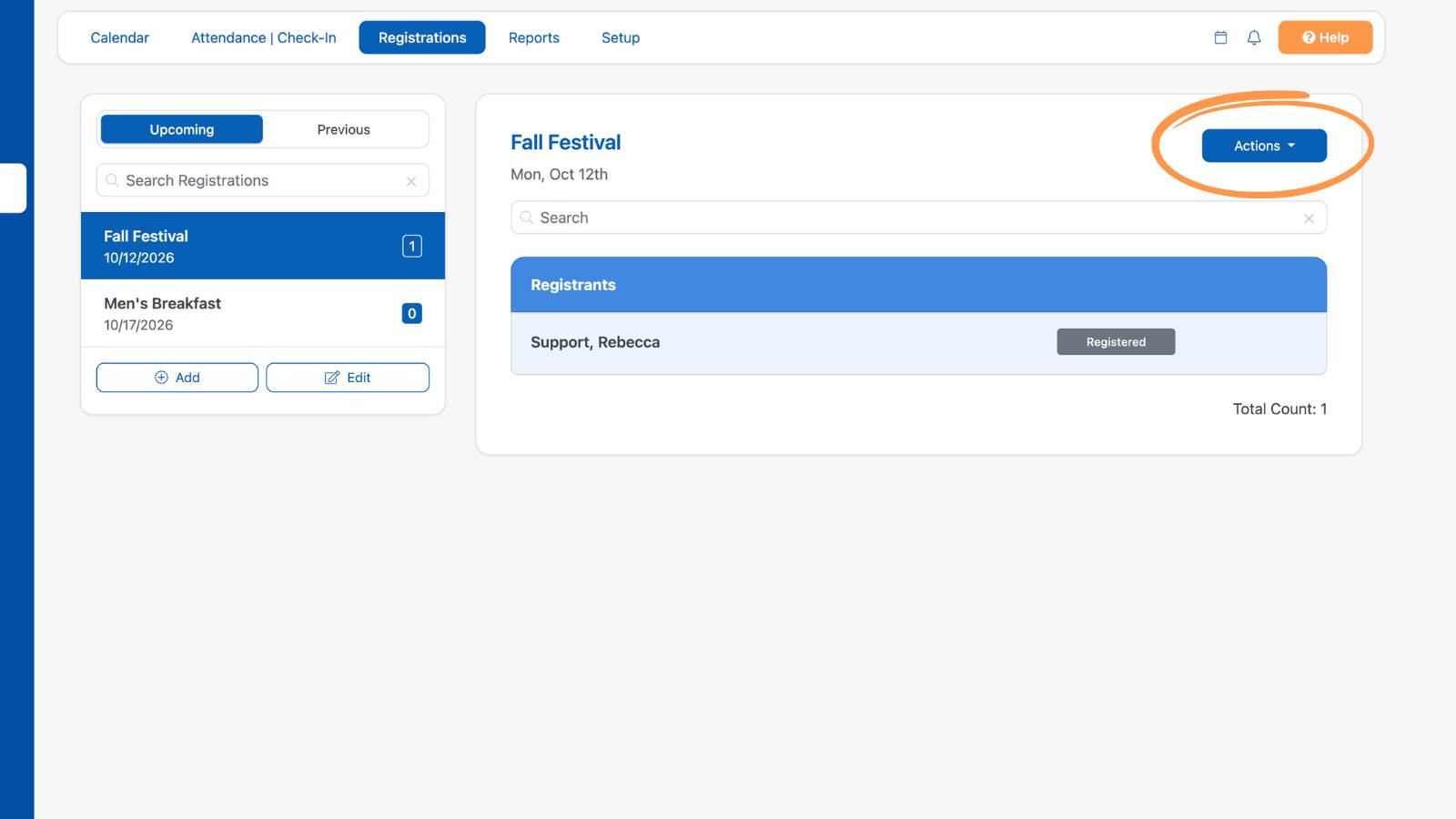Clear registrants Search field with X icon

pyautogui.click(x=1309, y=218)
